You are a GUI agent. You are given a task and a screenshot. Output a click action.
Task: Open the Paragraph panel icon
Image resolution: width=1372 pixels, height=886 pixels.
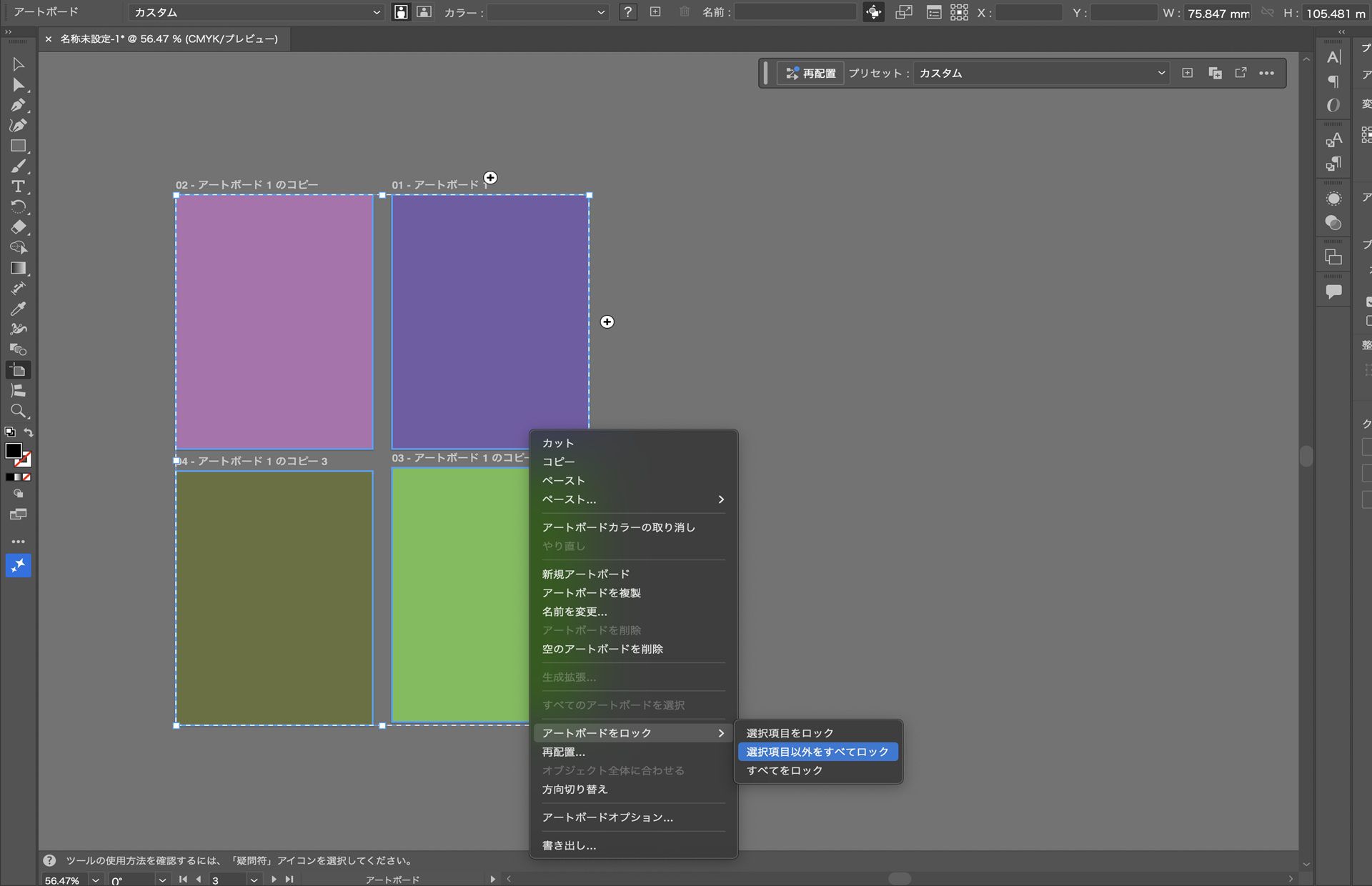click(x=1333, y=81)
